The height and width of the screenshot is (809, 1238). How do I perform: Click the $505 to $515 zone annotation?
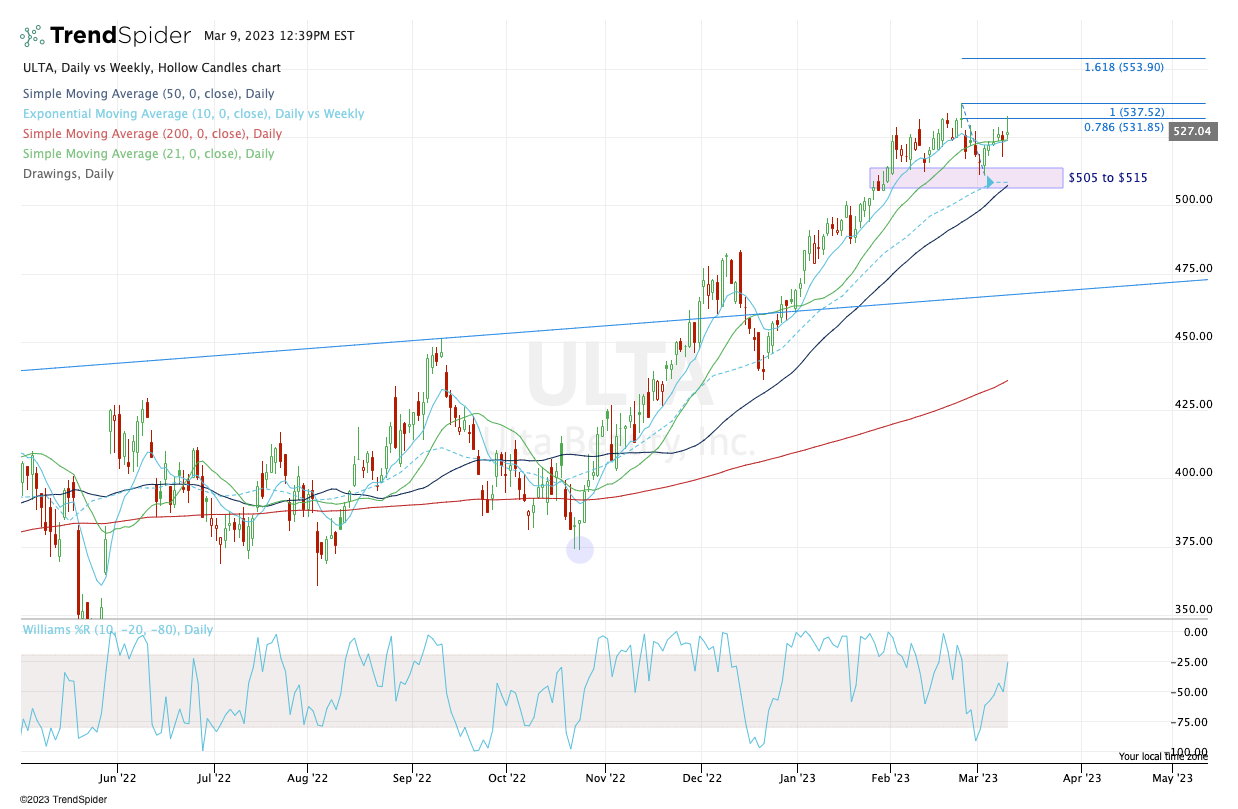[x=1108, y=178]
